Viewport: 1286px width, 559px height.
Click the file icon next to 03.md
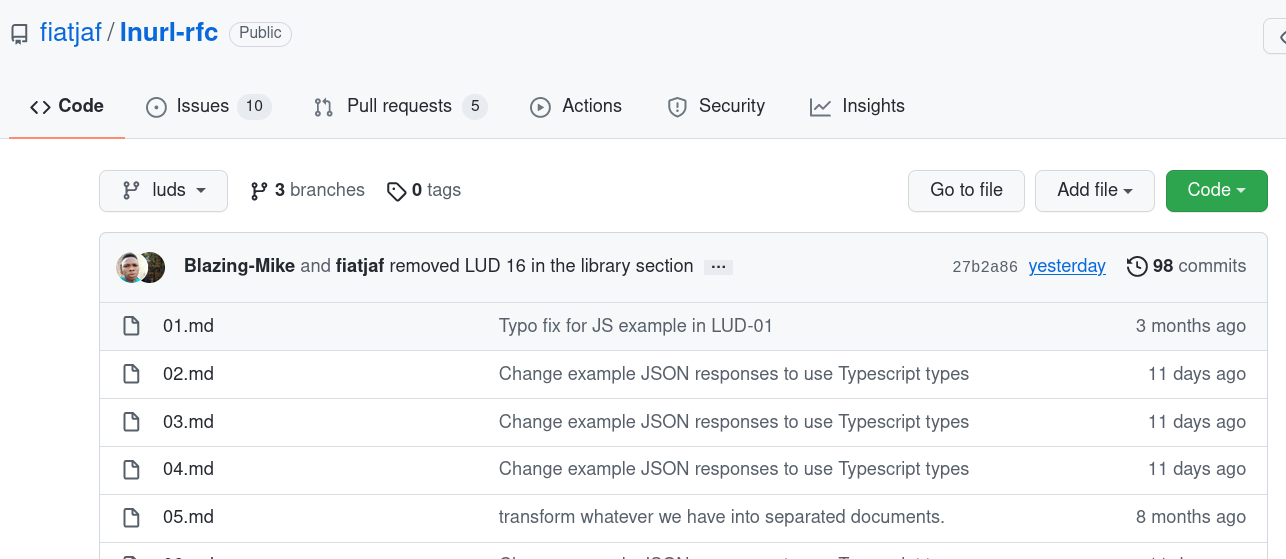click(x=131, y=422)
